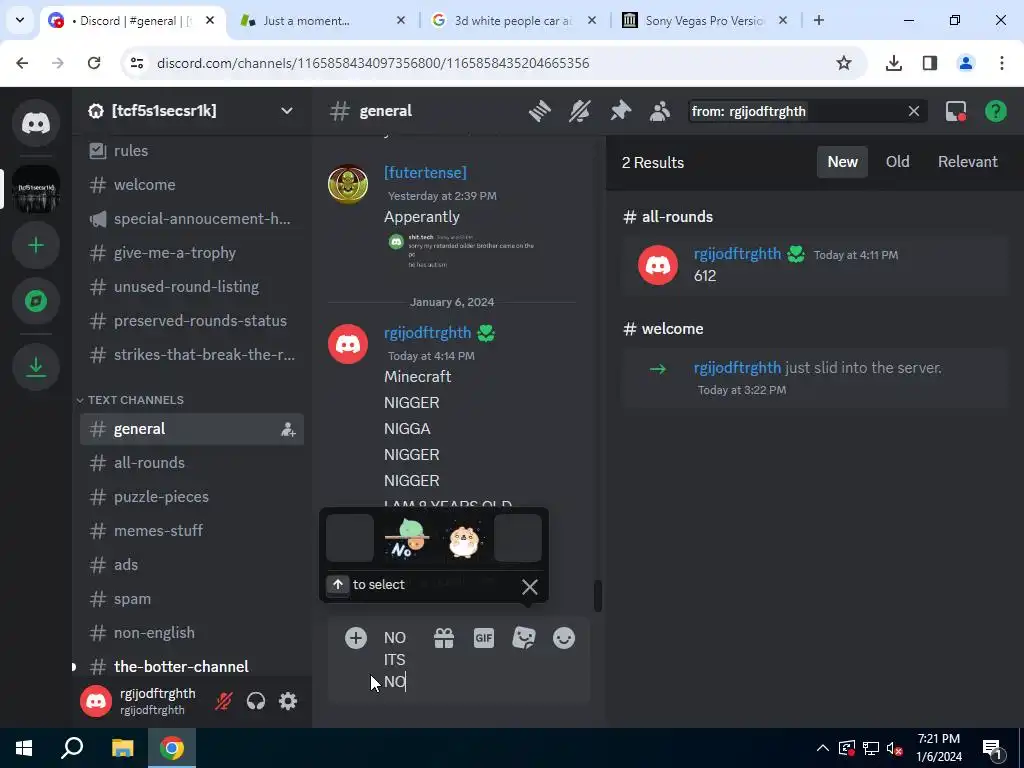Toggle microphone mute in user panel
This screenshot has width=1024, height=768.
tap(224, 701)
